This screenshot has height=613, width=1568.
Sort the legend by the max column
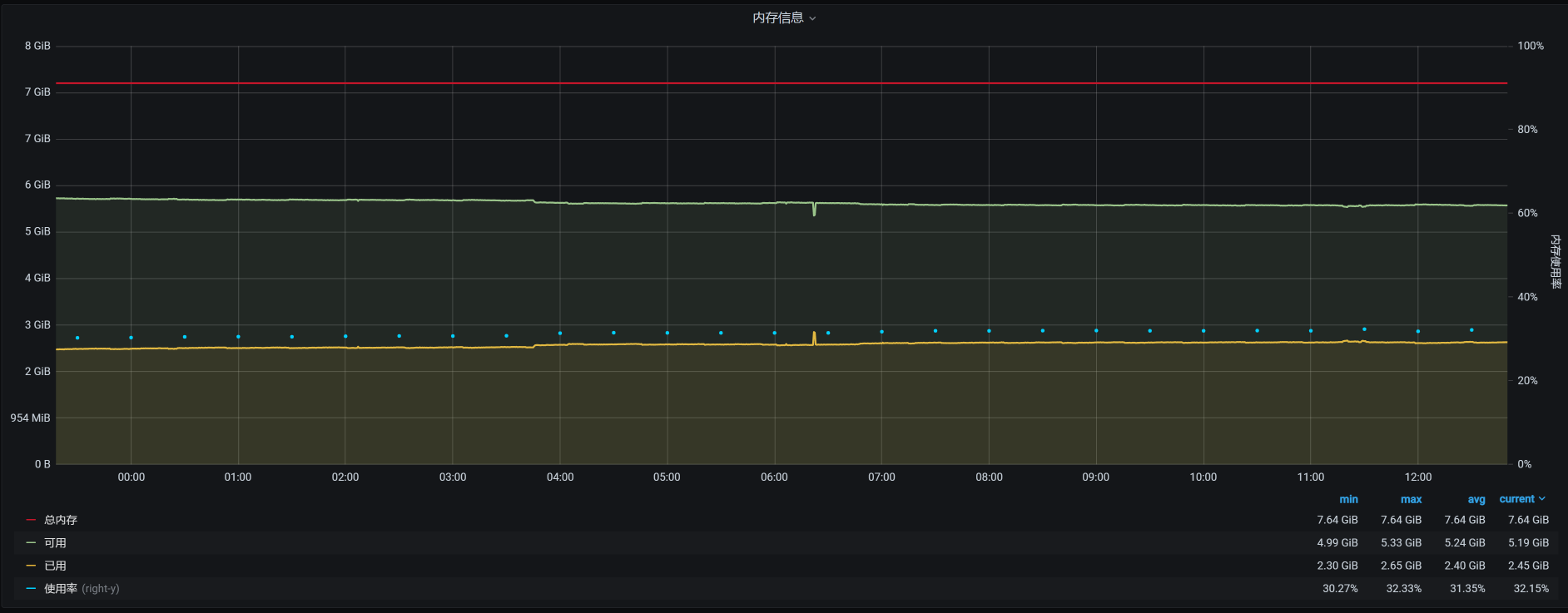1411,499
